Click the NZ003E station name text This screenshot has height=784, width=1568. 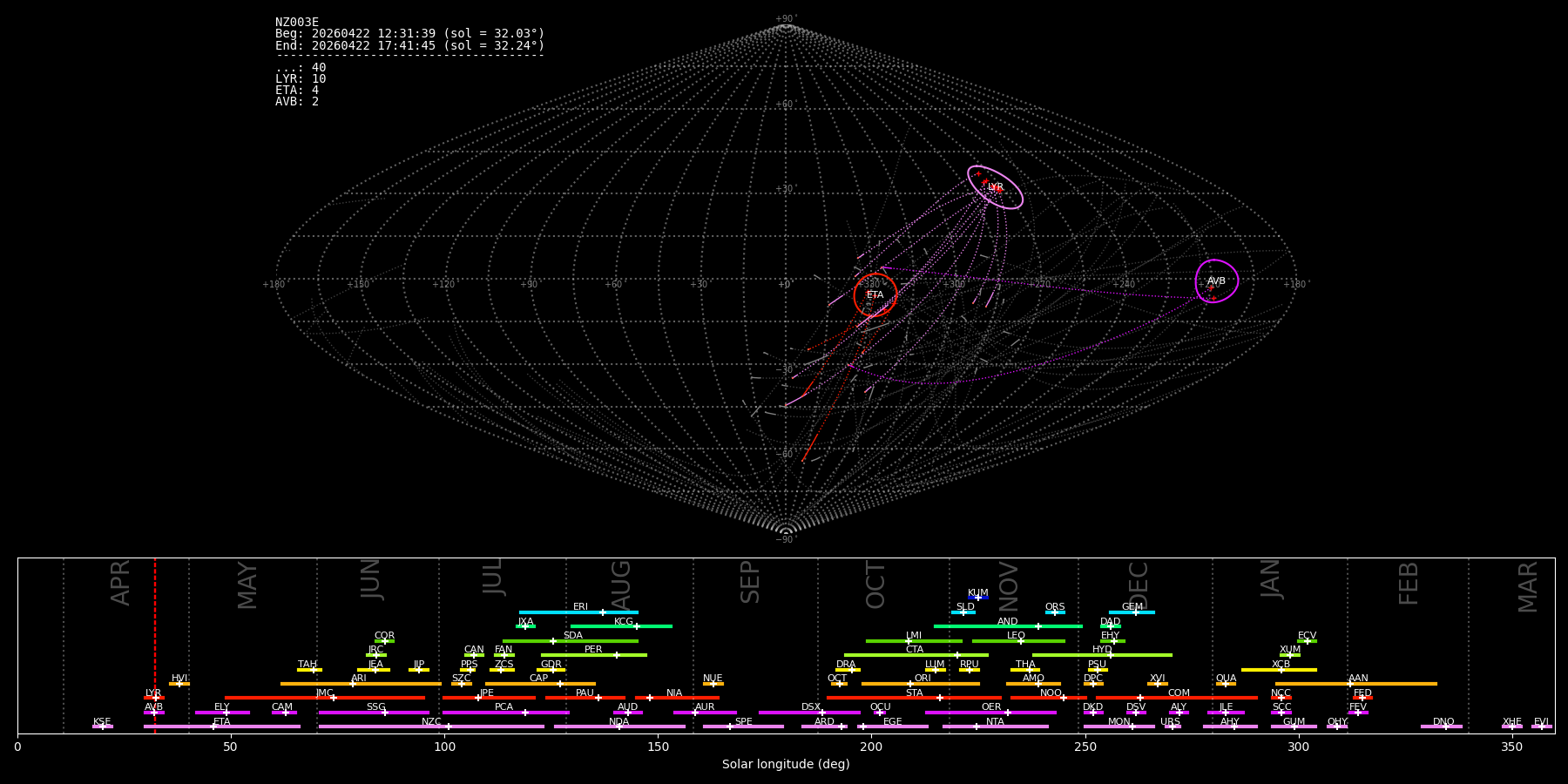coord(297,23)
